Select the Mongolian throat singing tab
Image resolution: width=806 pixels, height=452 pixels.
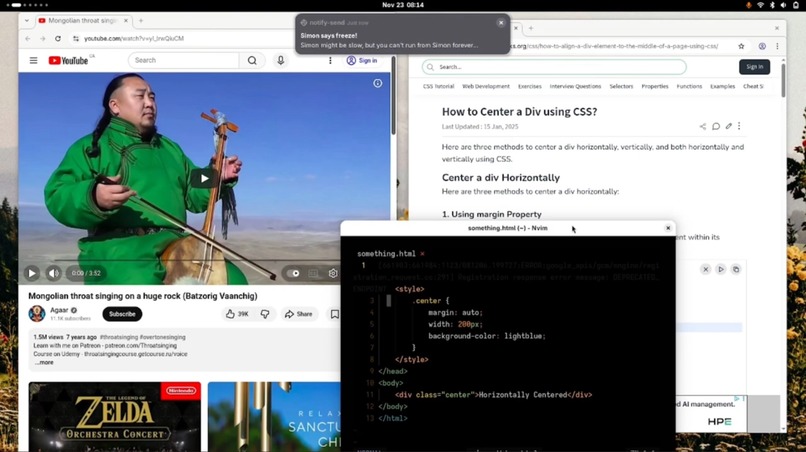[82, 21]
